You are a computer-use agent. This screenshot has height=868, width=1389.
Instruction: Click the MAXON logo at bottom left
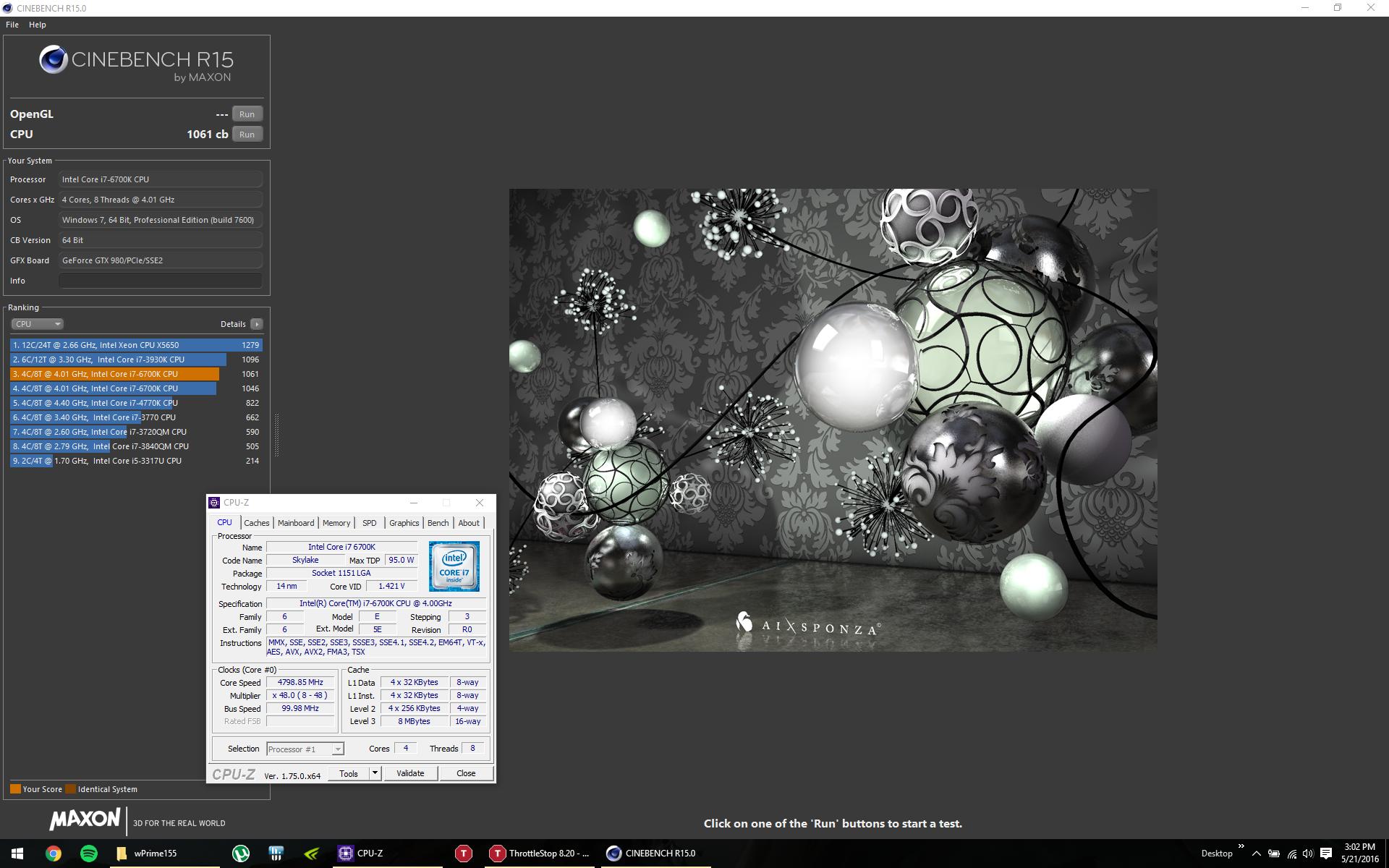tap(85, 819)
